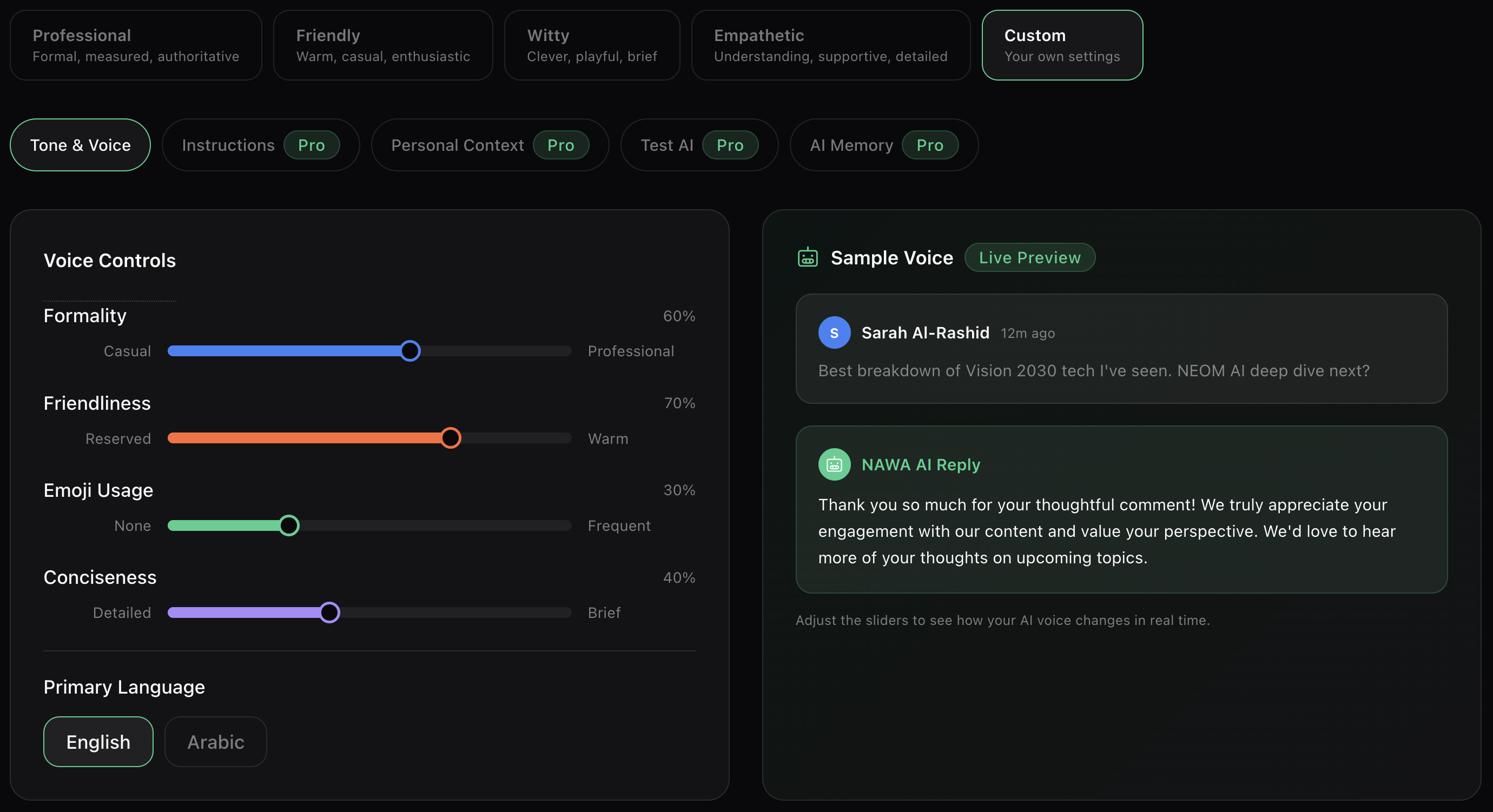Click the Conciseness slider handle
This screenshot has width=1493, height=812.
[x=329, y=613]
